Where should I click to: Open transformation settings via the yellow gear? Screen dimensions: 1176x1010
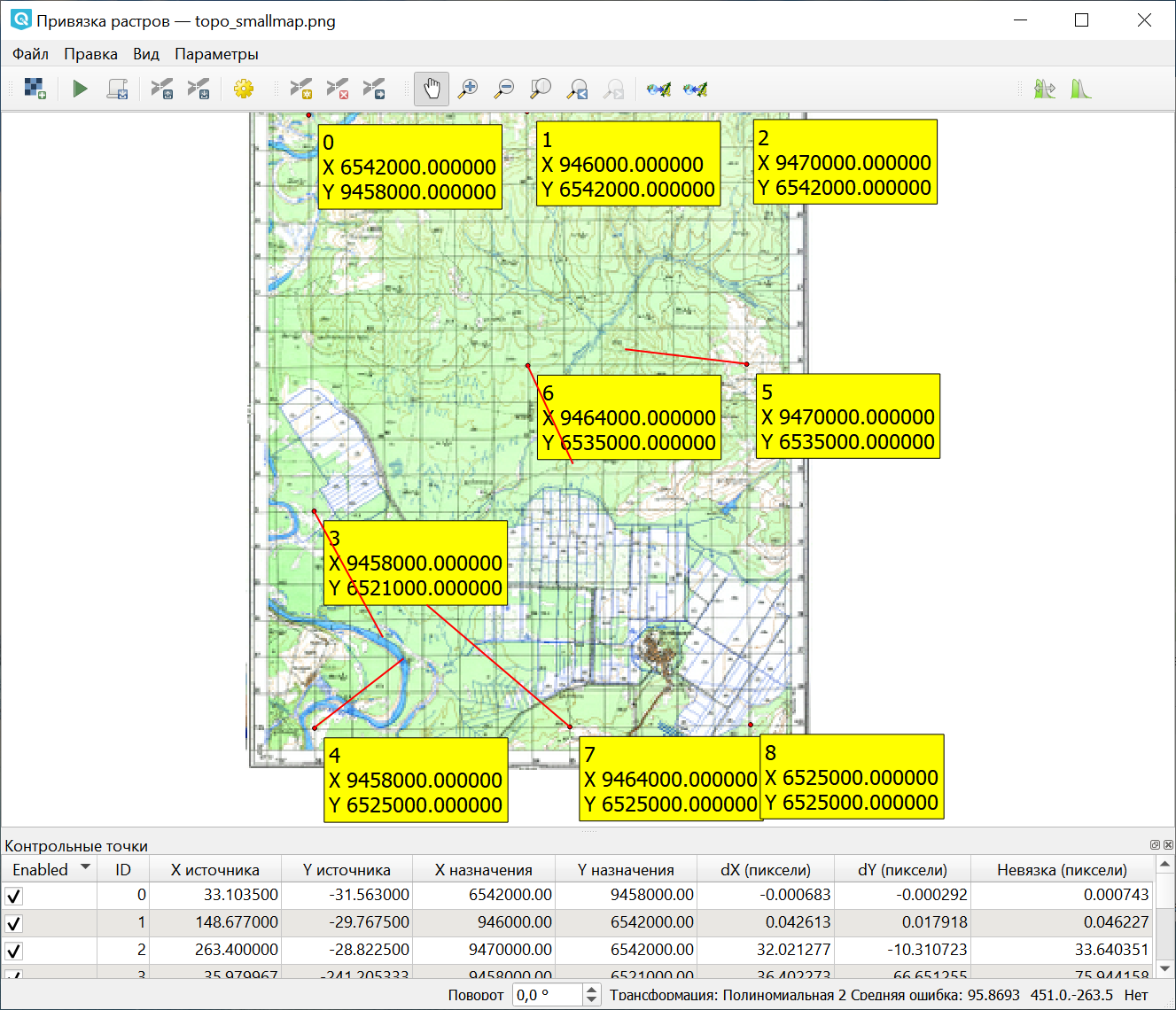coord(243,89)
